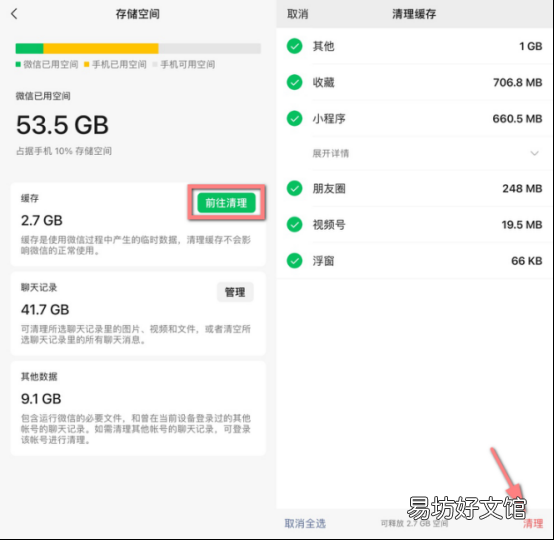Uncheck the 浮窗 cache item

coord(294,261)
